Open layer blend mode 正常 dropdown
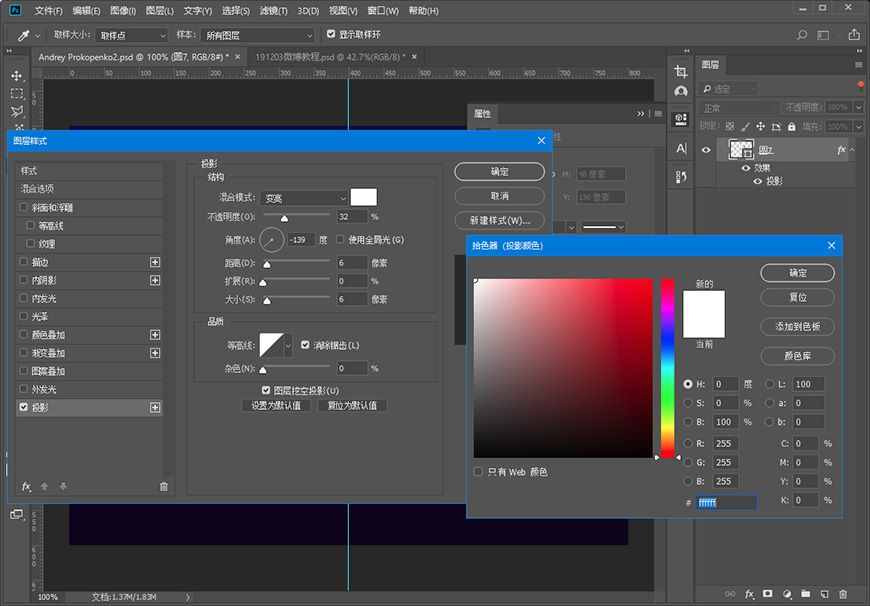The width and height of the screenshot is (870, 606). [739, 108]
